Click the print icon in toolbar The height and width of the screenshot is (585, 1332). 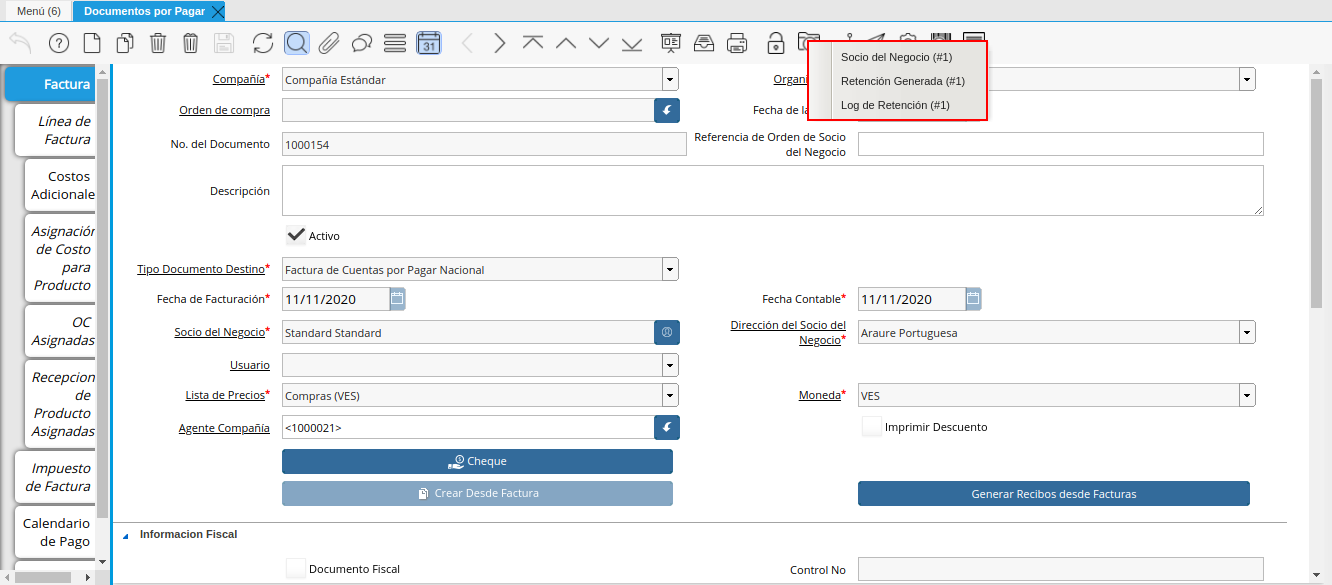coord(737,43)
